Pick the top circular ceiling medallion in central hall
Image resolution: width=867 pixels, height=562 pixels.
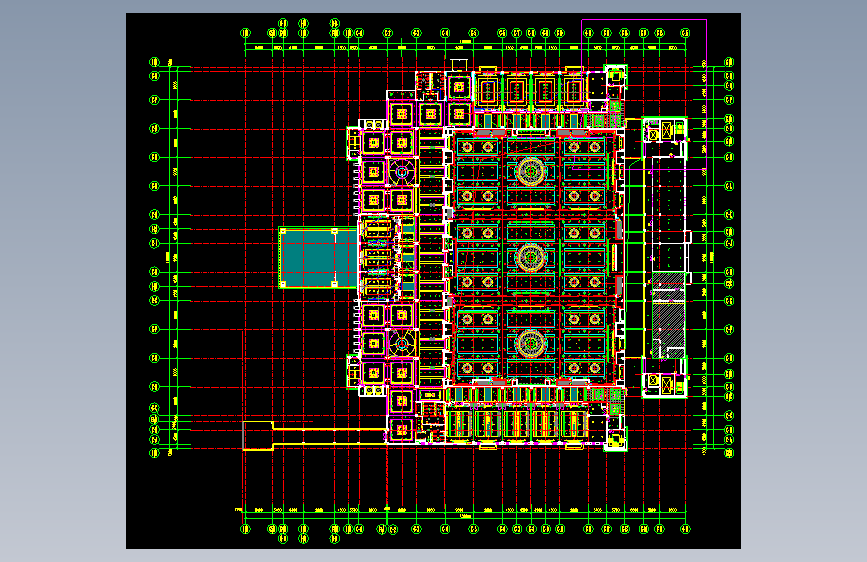(x=531, y=171)
